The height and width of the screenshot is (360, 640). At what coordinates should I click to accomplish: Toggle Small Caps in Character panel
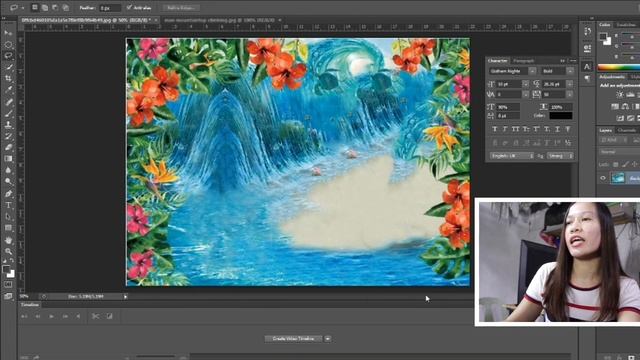526,129
